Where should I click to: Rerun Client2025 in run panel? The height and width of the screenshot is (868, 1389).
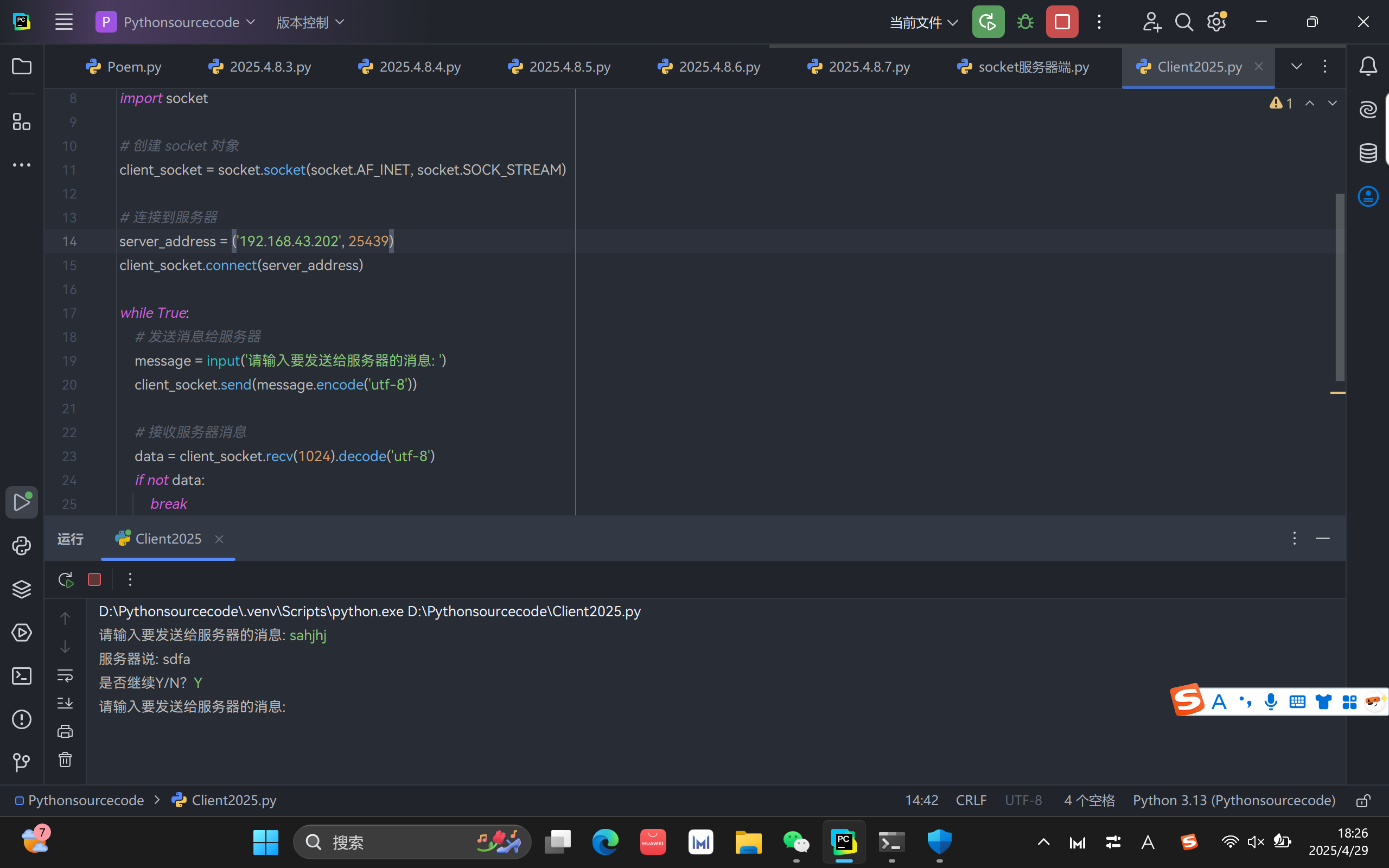point(66,580)
